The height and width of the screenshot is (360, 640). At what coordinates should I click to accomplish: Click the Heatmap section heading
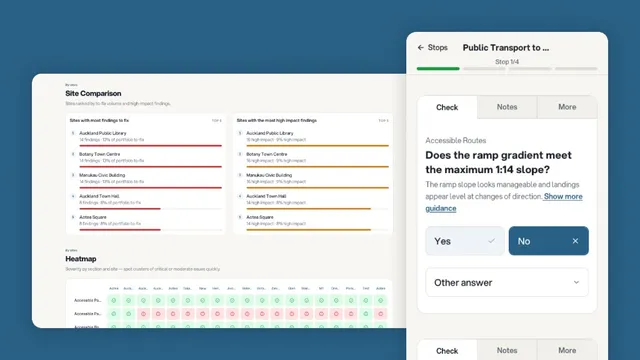pyautogui.click(x=81, y=259)
